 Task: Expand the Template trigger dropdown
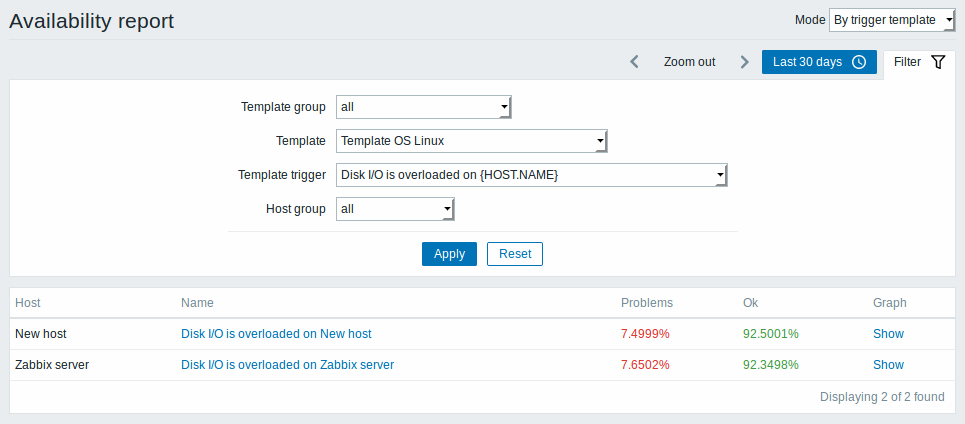coord(532,175)
